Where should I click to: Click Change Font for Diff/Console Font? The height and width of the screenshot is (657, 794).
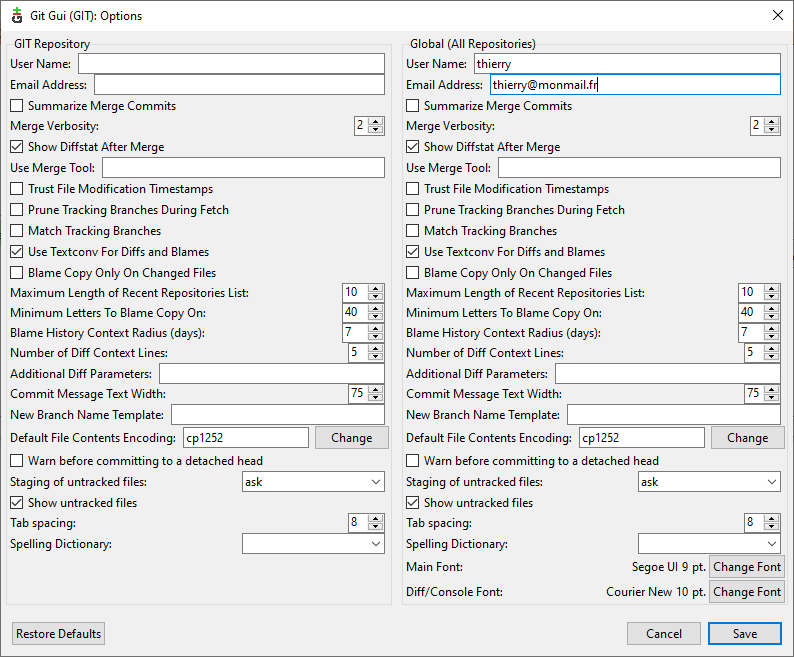[x=746, y=592]
